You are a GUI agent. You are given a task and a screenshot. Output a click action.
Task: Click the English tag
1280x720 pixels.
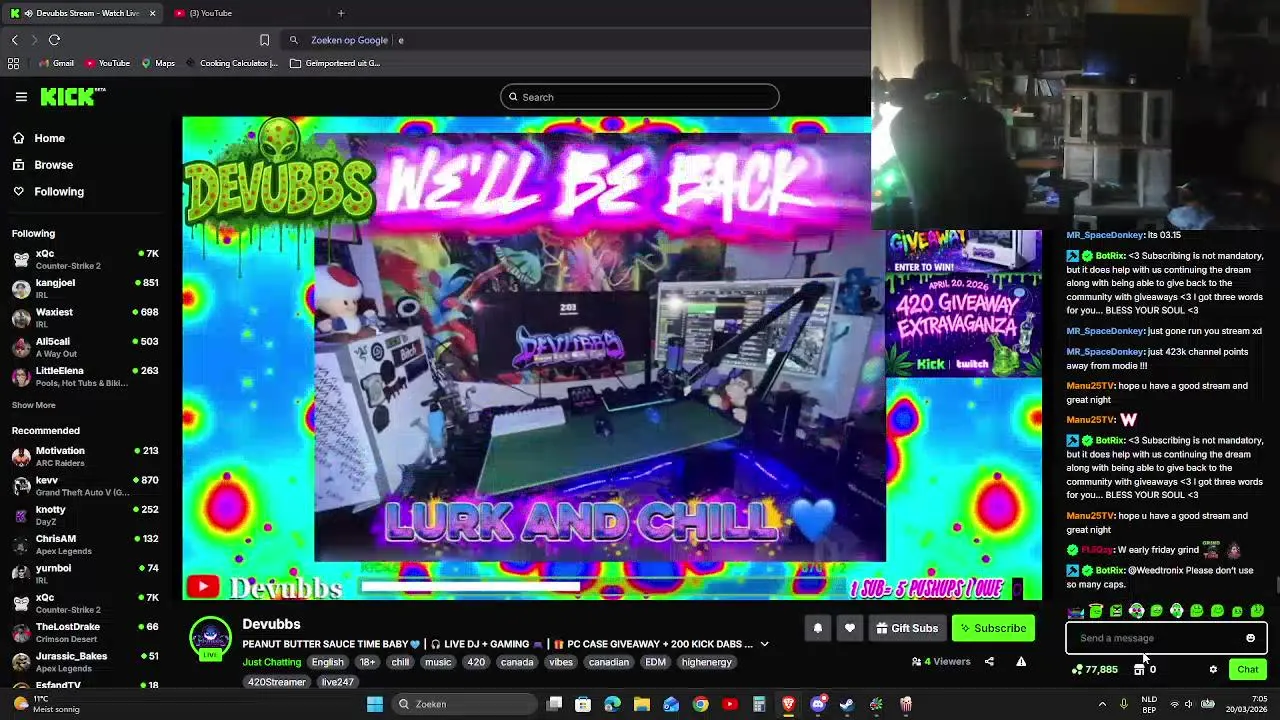[327, 662]
